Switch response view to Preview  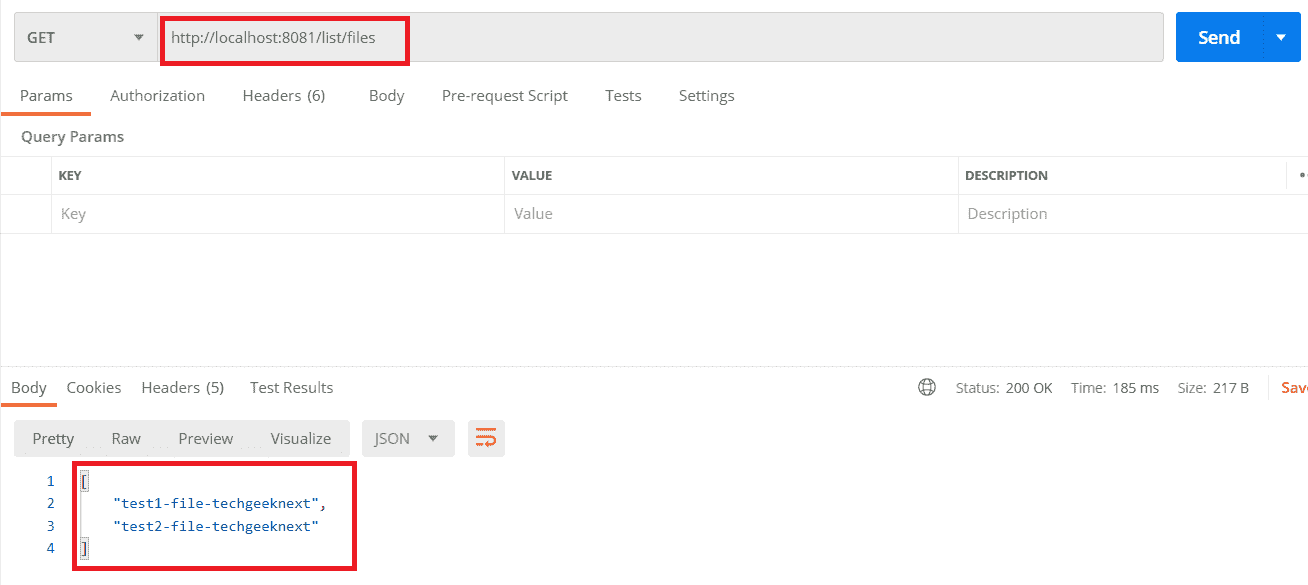[x=206, y=438]
